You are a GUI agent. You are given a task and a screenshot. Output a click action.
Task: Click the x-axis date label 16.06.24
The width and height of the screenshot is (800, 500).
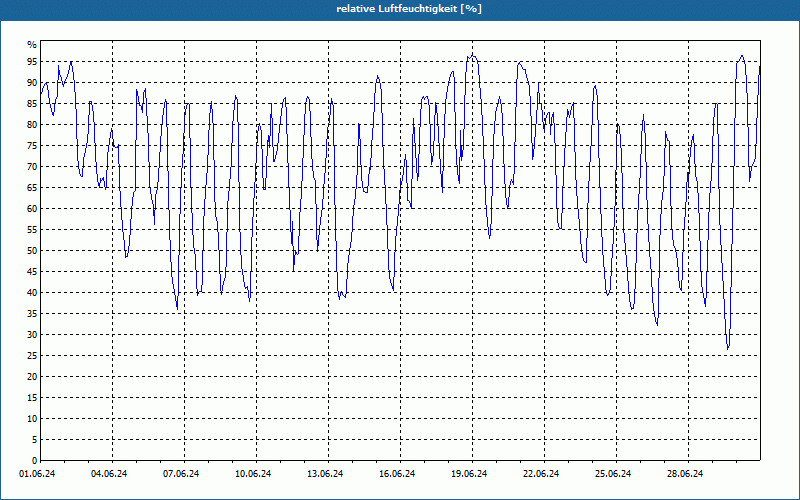pos(397,474)
